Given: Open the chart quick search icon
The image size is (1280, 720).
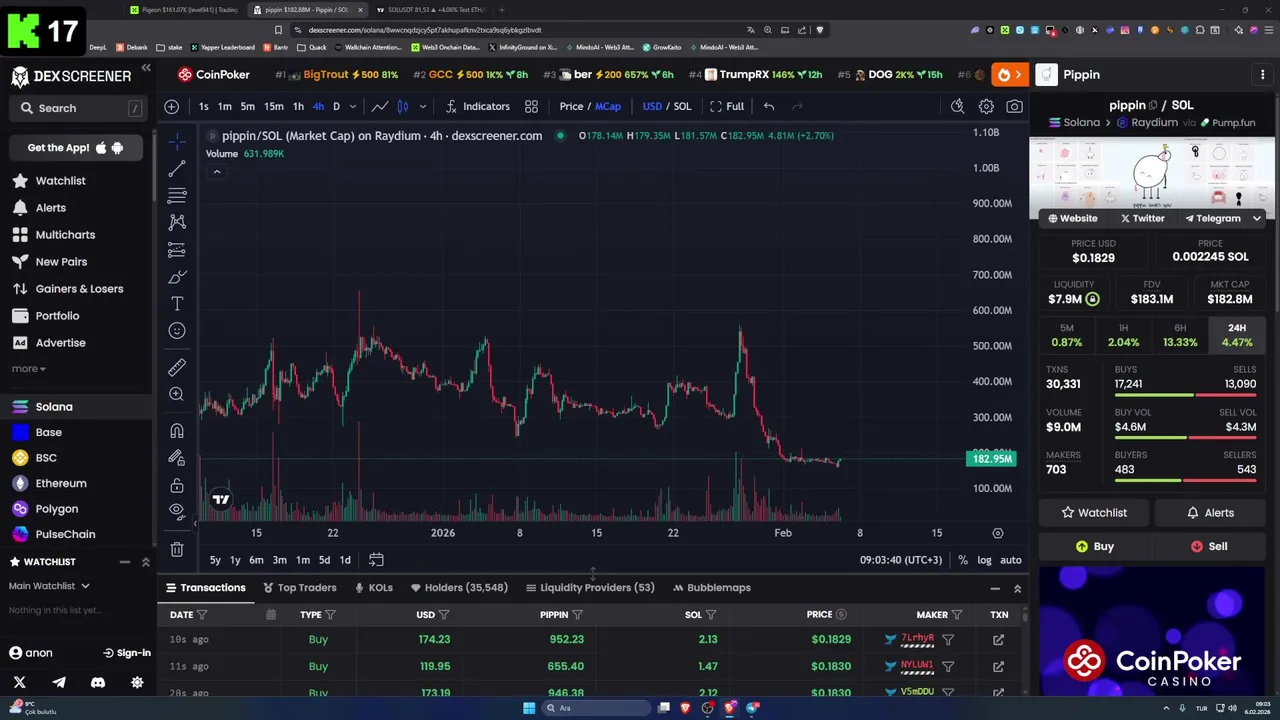Looking at the screenshot, I should pyautogui.click(x=958, y=106).
